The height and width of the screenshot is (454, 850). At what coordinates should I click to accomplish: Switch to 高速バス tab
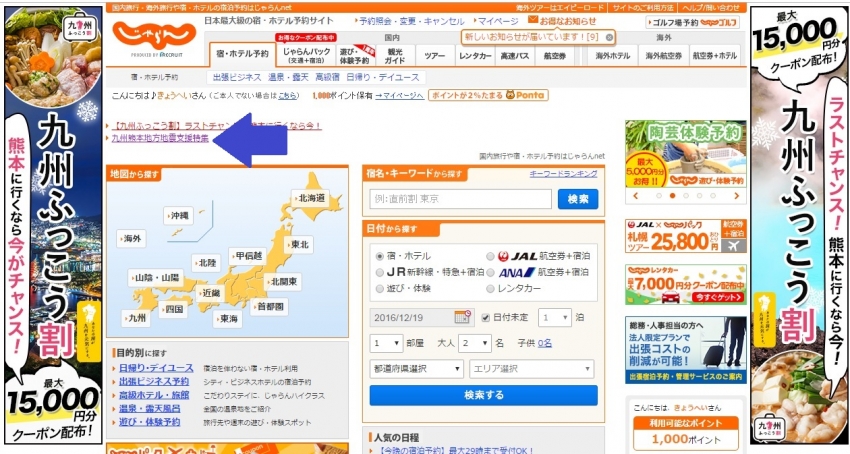pos(515,55)
